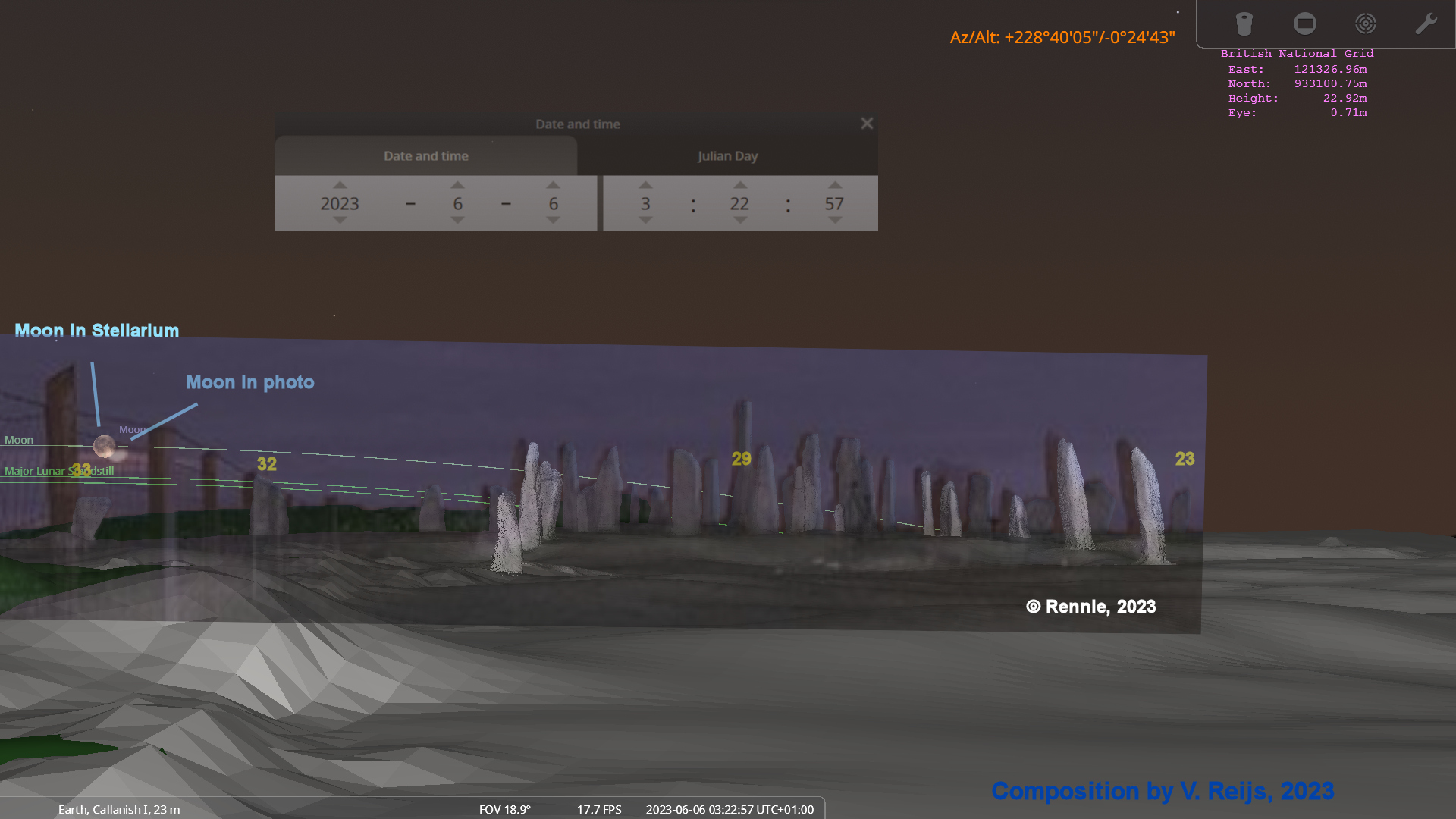The width and height of the screenshot is (1456, 819).
Task: Increase the year above 2023
Action: coord(339,184)
